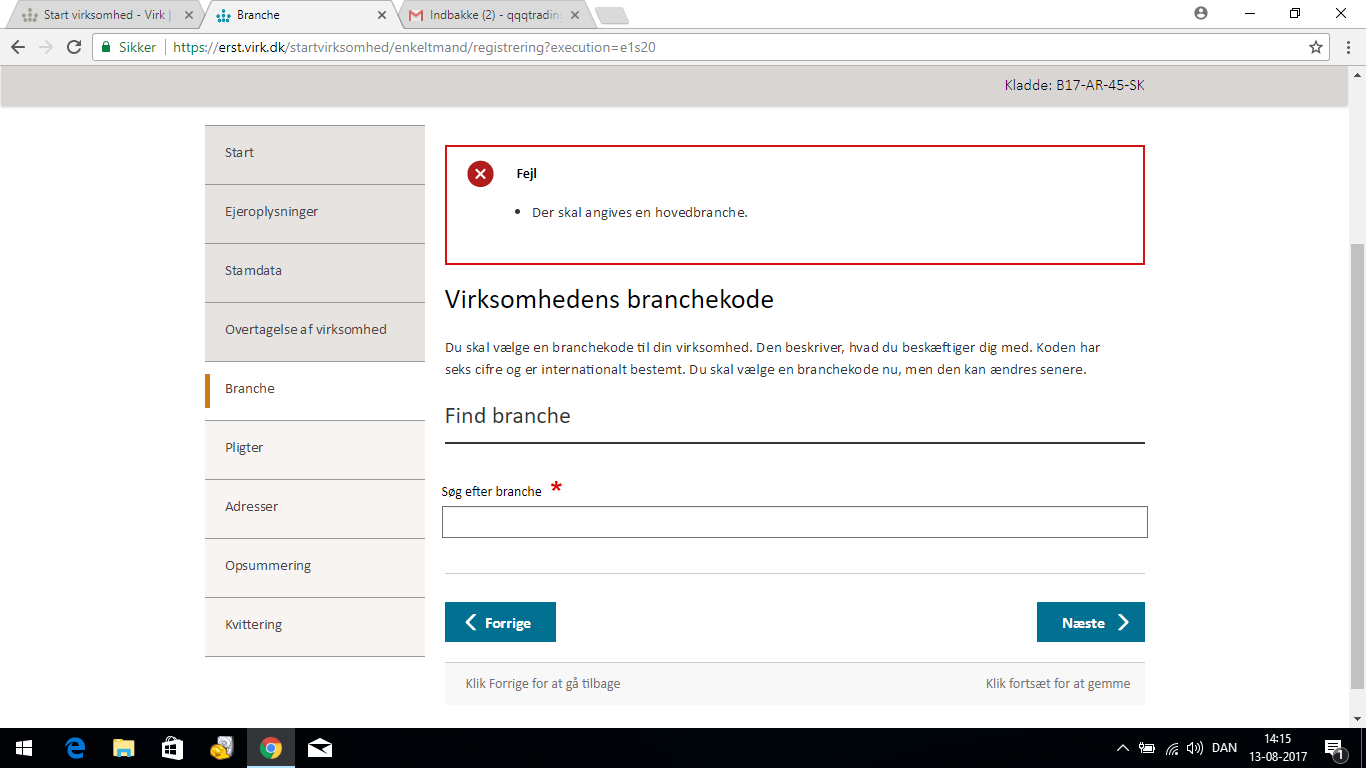This screenshot has width=1366, height=768.
Task: Click the Næste button
Action: coord(1090,622)
